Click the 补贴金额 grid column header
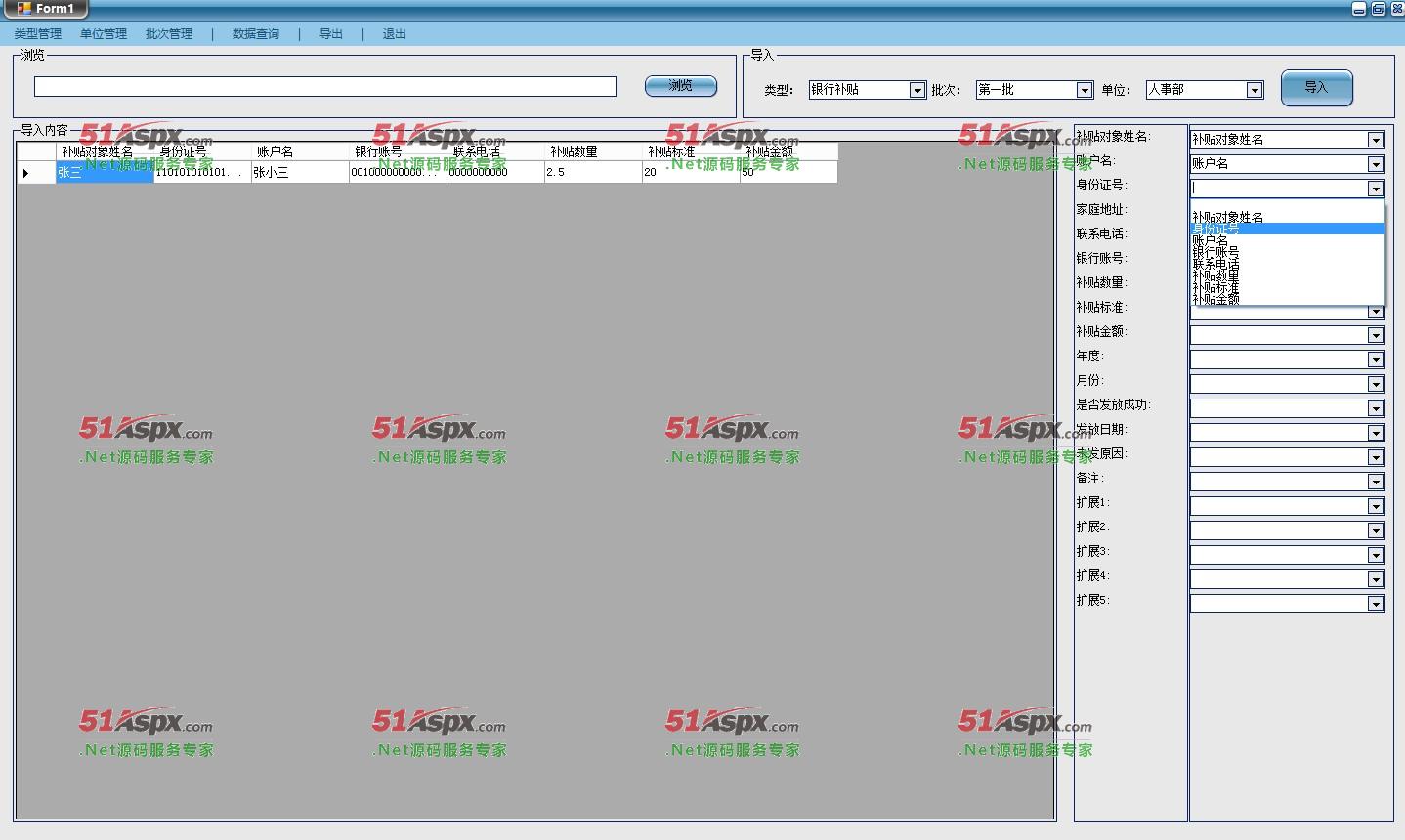The height and width of the screenshot is (840, 1405). pyautogui.click(x=788, y=151)
